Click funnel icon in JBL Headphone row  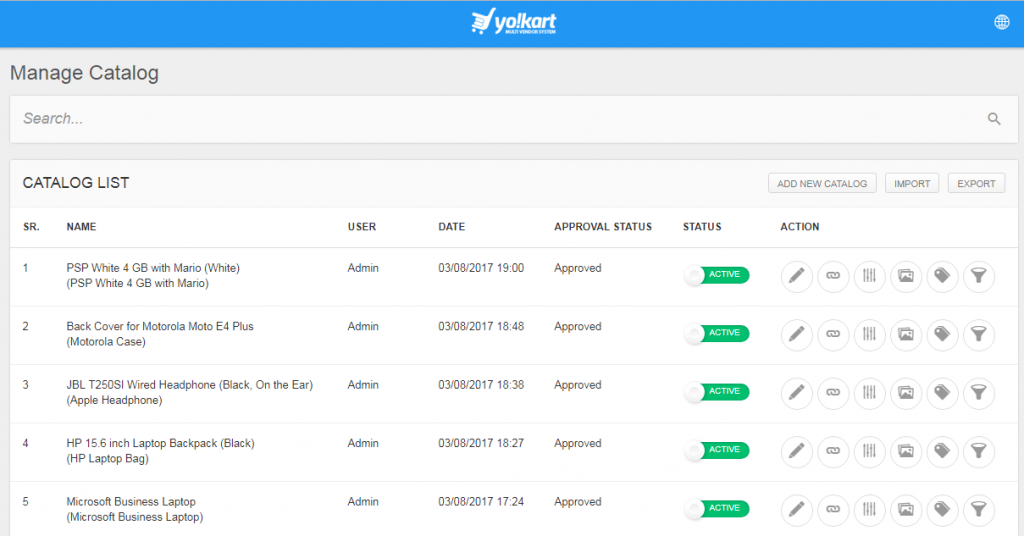[x=979, y=393]
